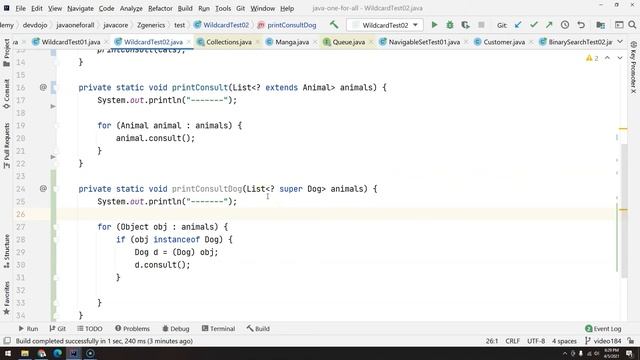The height and width of the screenshot is (360, 640).
Task: Switch to the NavigableSetTest01.java tab
Action: pyautogui.click(x=424, y=42)
